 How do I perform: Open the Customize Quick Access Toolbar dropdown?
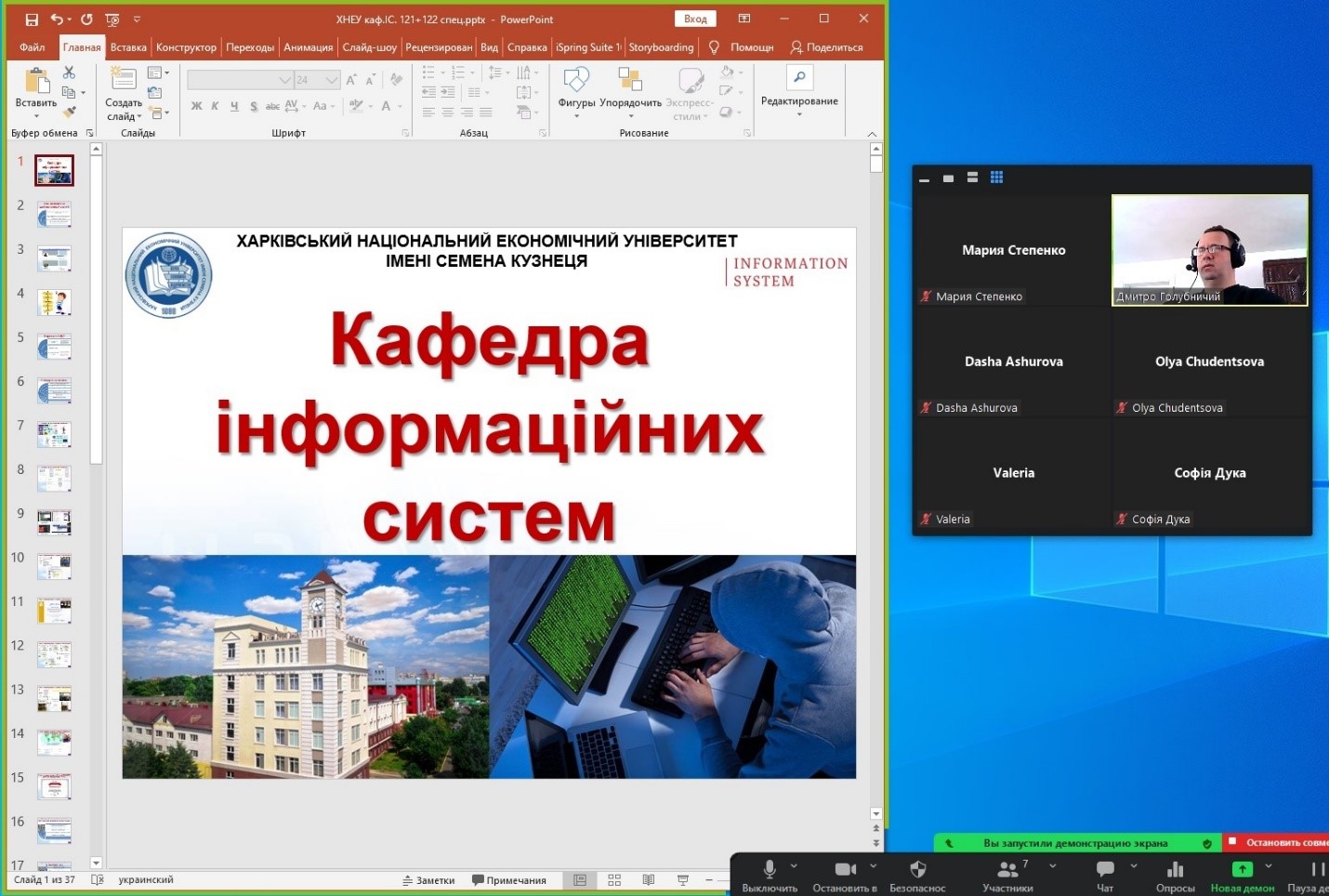click(x=137, y=20)
